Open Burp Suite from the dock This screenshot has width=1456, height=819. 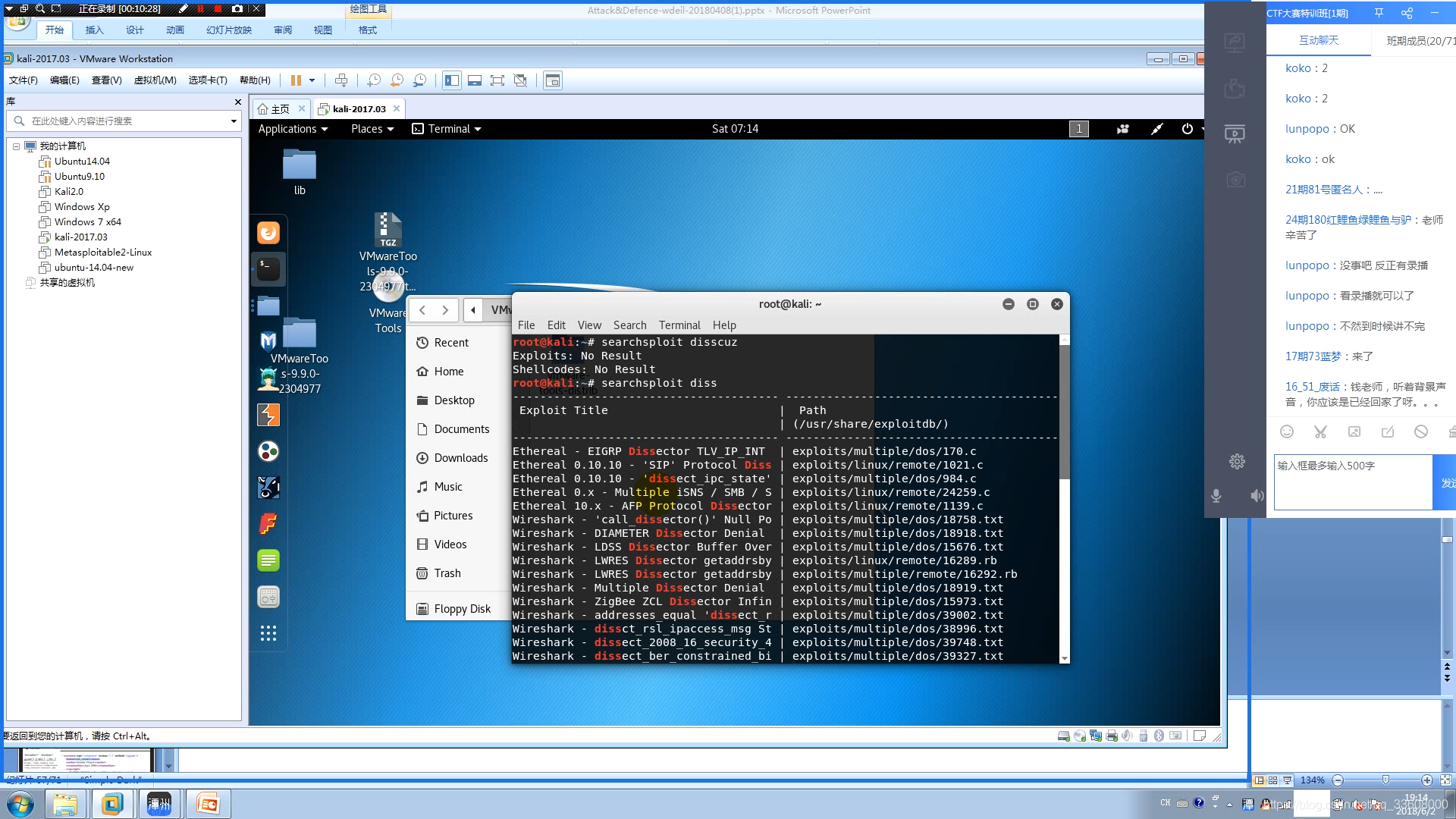point(268,415)
